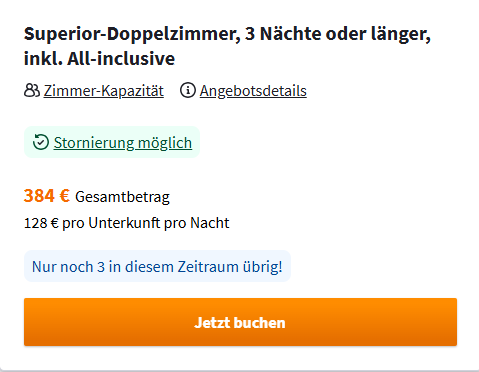Click the Nur noch 3 availability badge
The width and height of the screenshot is (479, 372).
157,266
